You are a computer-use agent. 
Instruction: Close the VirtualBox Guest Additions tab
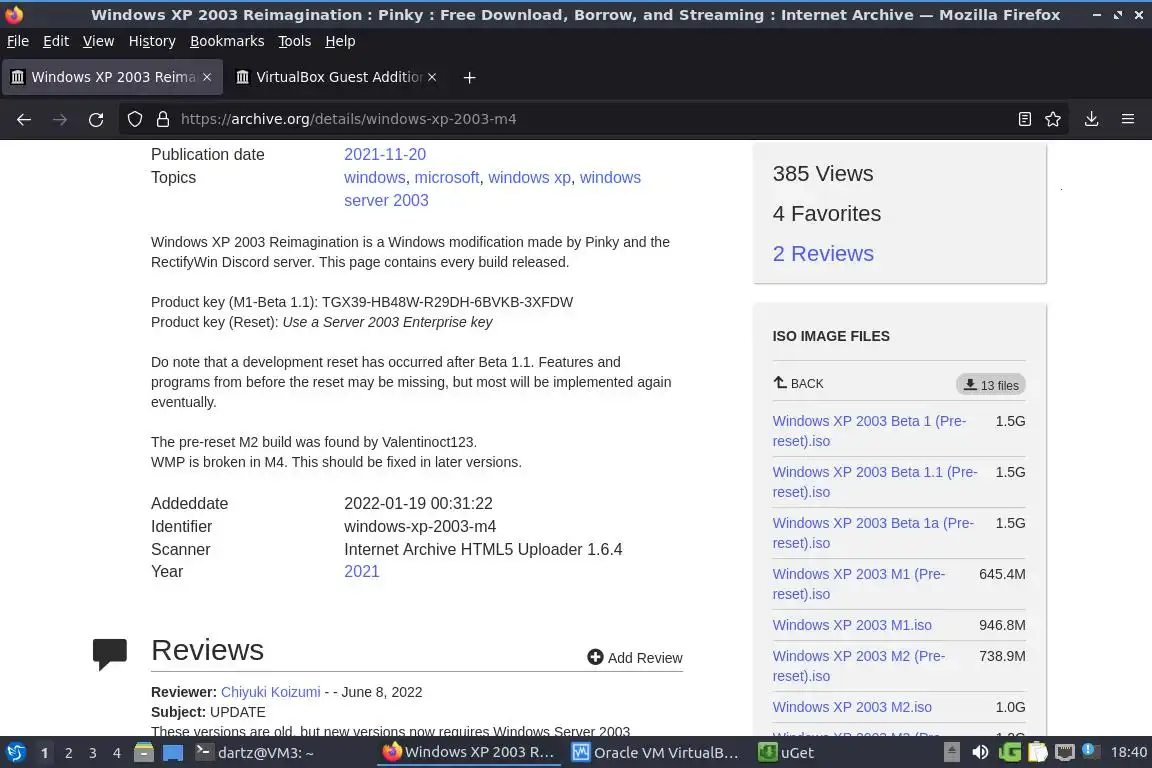coord(432,77)
